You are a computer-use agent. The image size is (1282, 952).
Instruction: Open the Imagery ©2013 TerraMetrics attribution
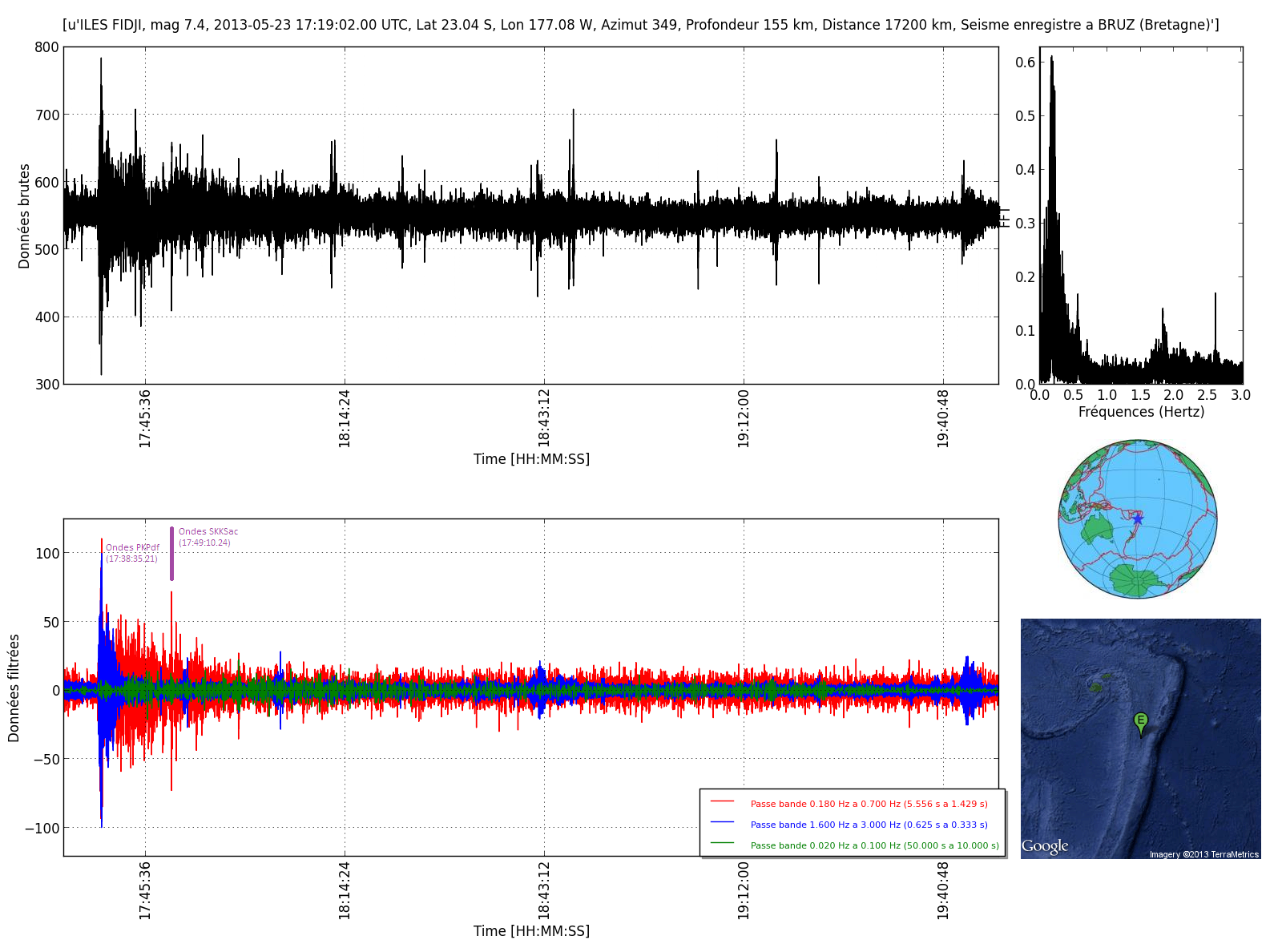coord(1203,854)
